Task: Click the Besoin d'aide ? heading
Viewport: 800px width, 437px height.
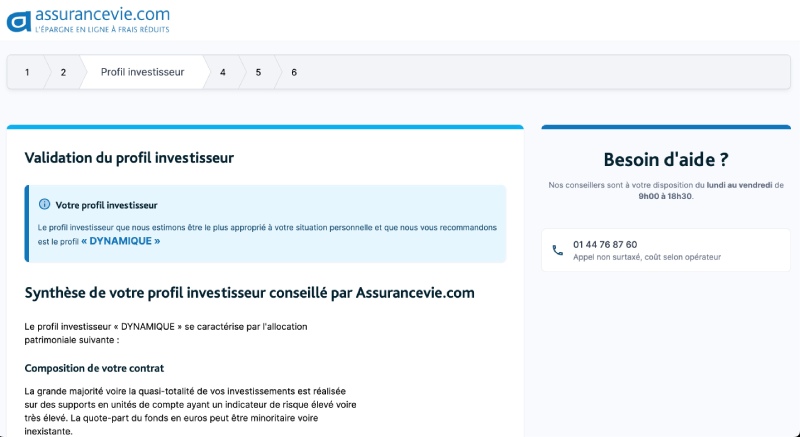Action: tap(666, 160)
